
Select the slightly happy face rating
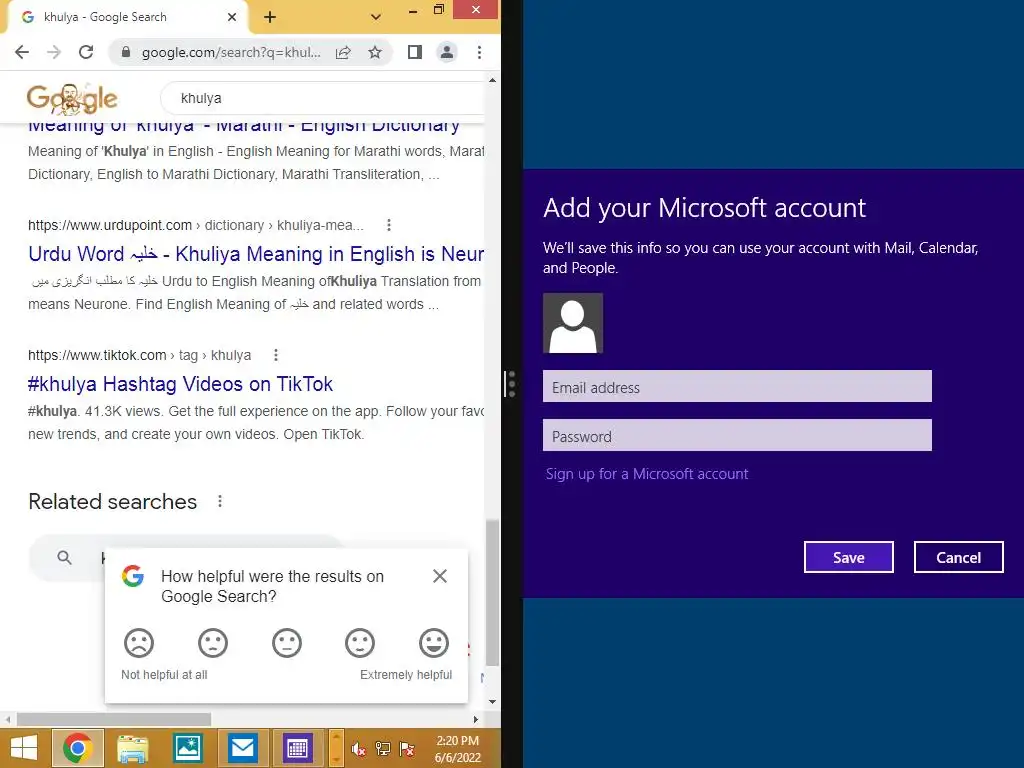tap(360, 643)
